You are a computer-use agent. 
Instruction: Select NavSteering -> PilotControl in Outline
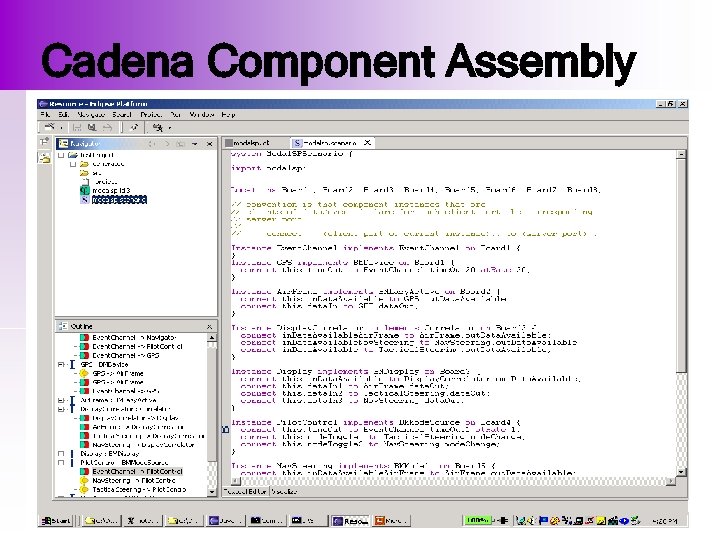[x=128, y=480]
